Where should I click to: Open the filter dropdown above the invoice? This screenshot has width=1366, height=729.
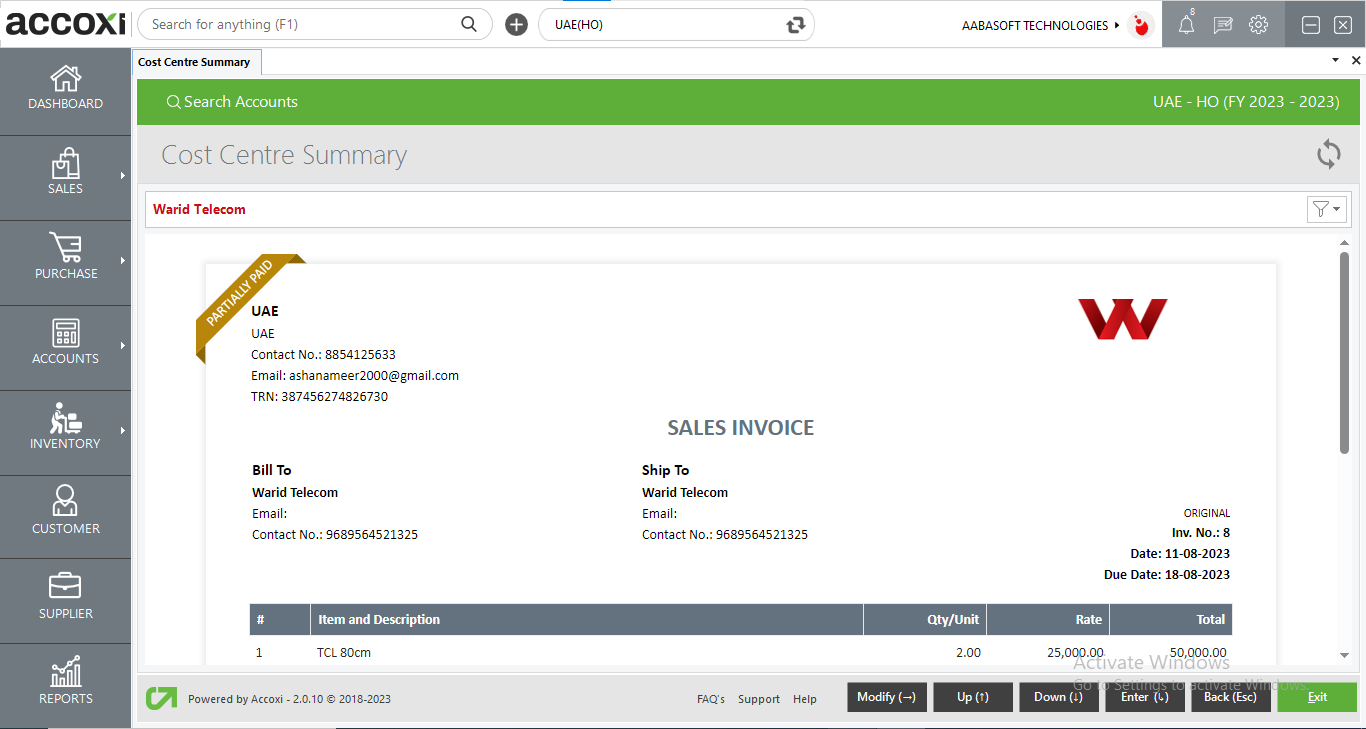click(x=1327, y=209)
